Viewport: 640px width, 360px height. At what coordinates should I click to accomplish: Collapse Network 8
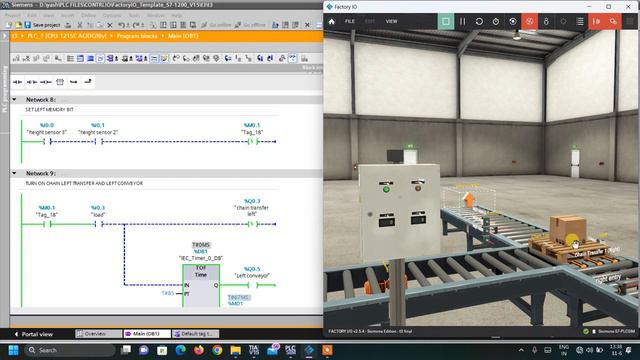pyautogui.click(x=14, y=100)
